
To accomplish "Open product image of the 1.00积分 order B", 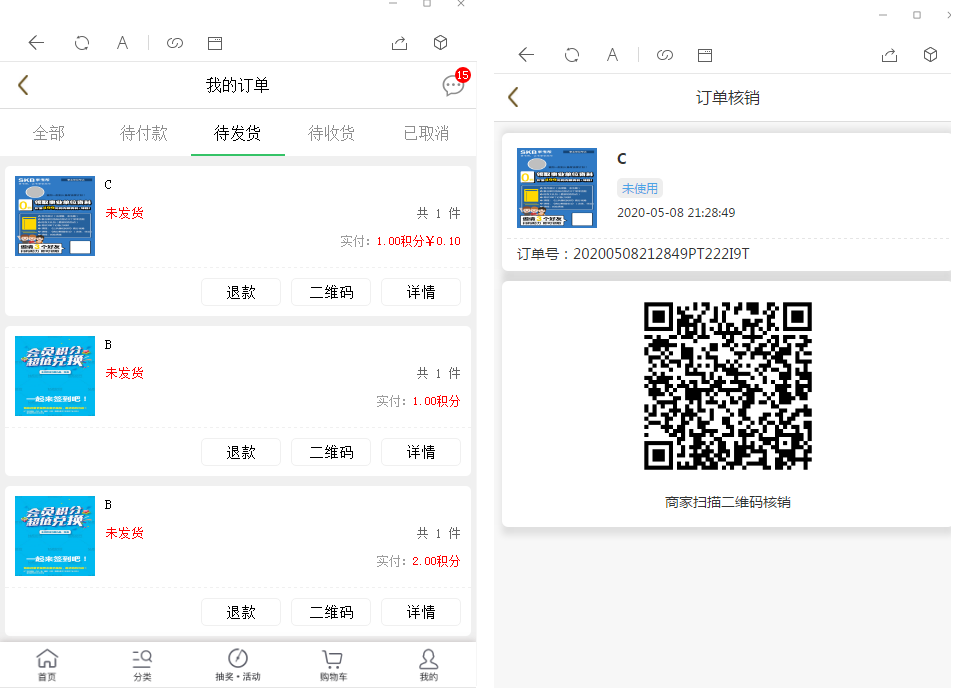I will (x=55, y=376).
